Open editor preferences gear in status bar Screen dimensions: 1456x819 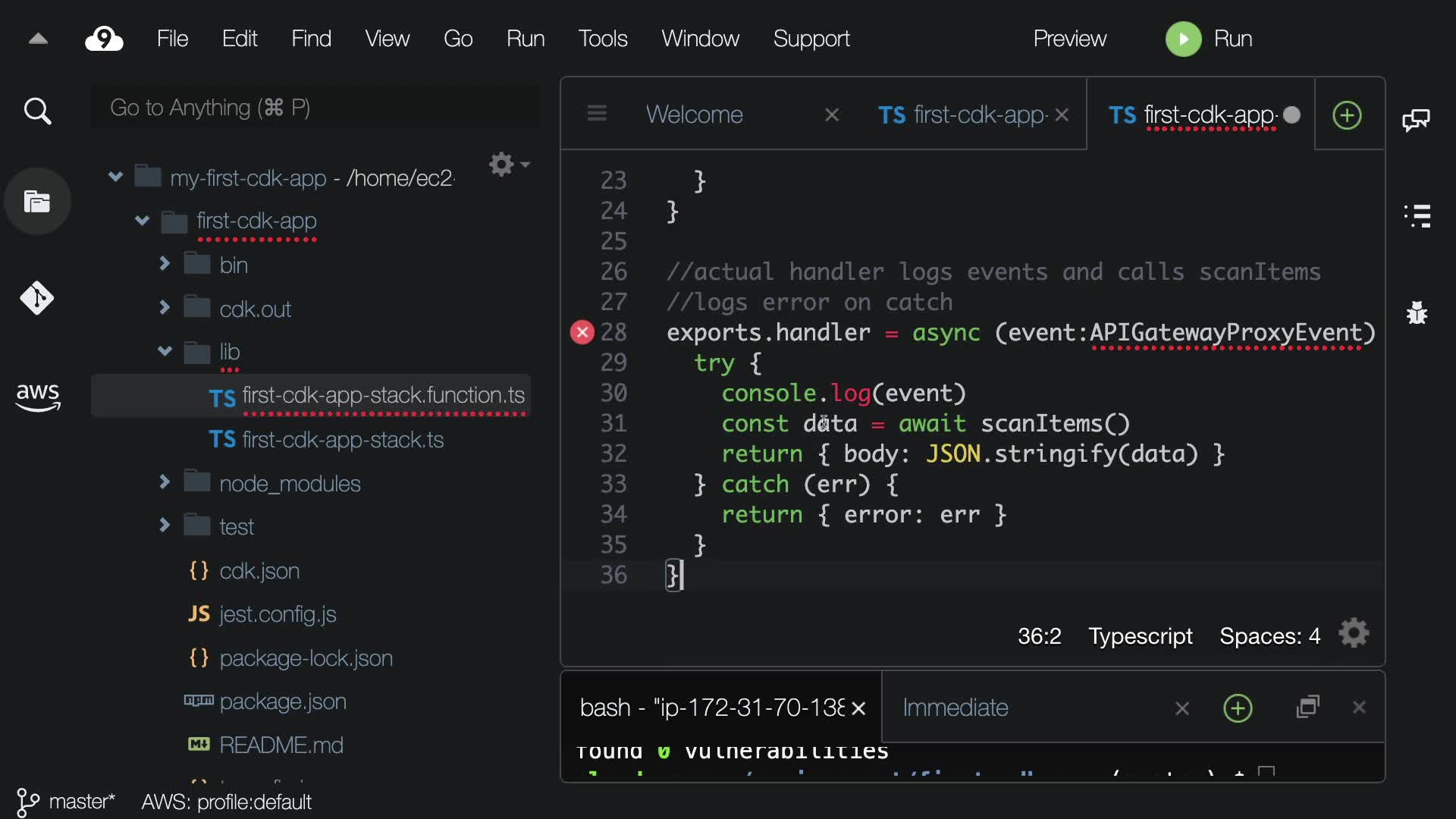pyautogui.click(x=1354, y=634)
